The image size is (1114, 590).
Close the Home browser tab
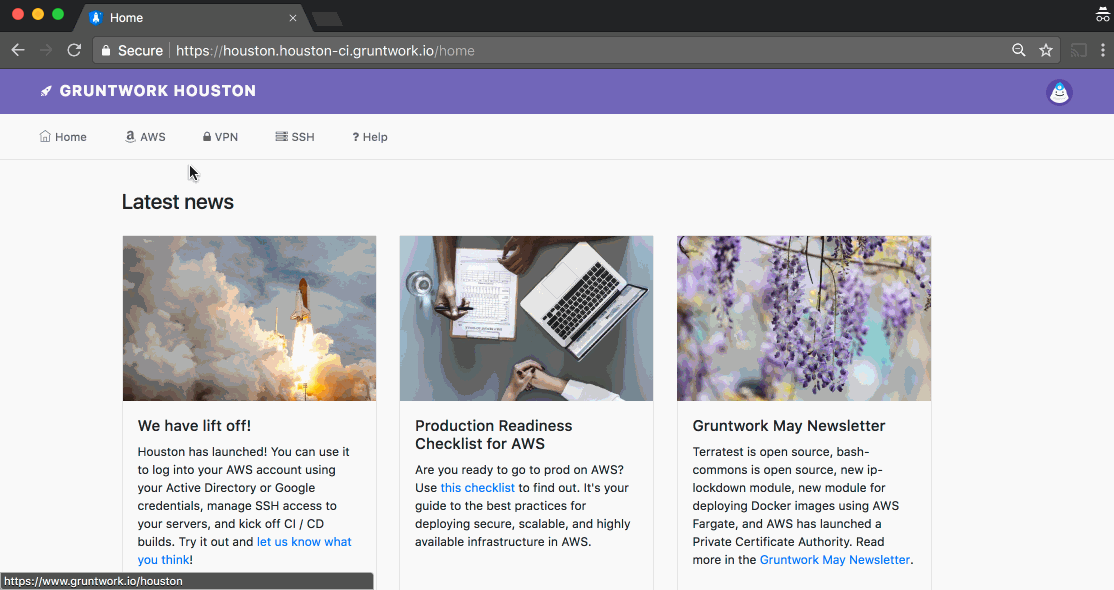(293, 18)
